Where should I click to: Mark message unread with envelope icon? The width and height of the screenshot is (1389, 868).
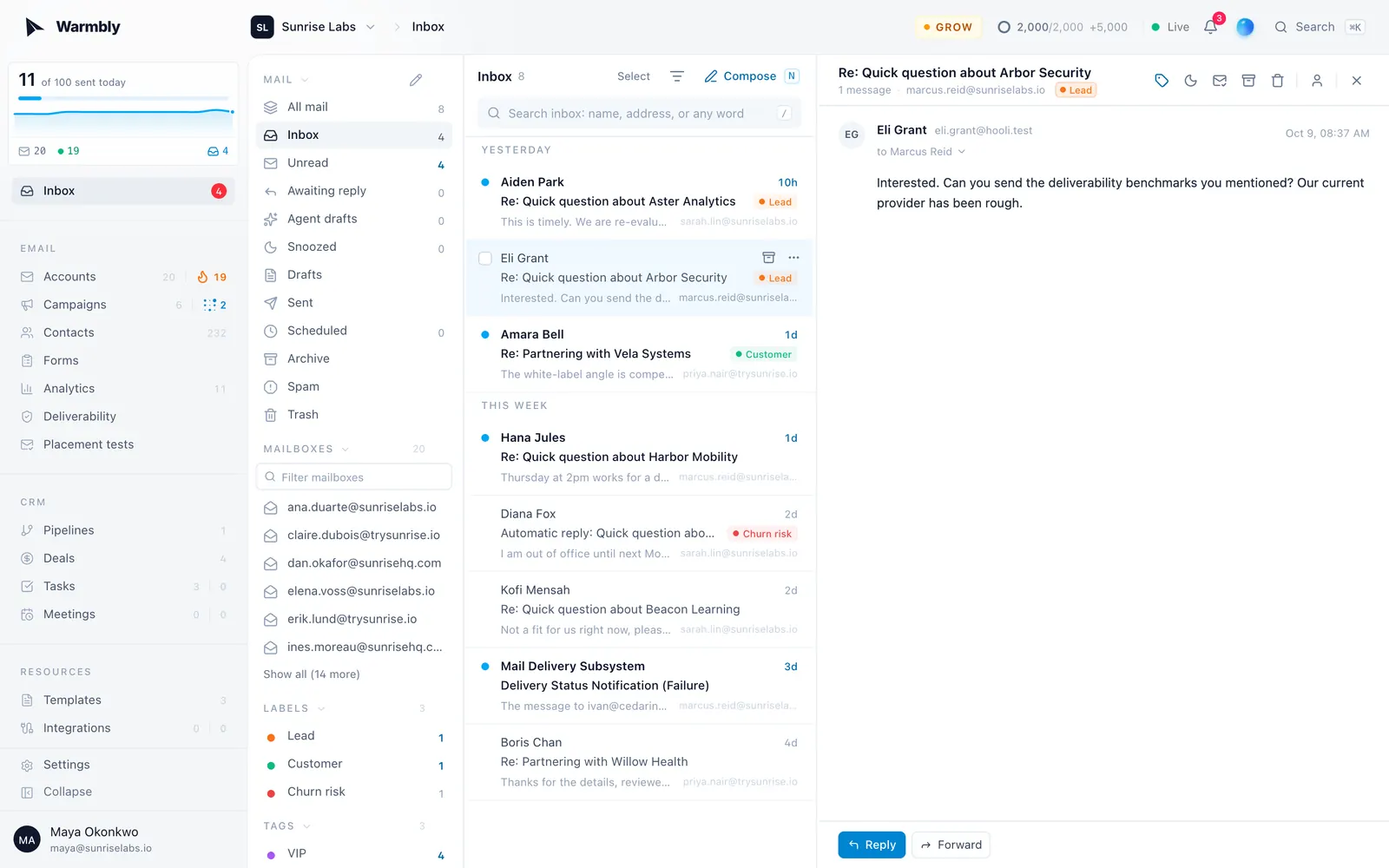tap(1220, 81)
